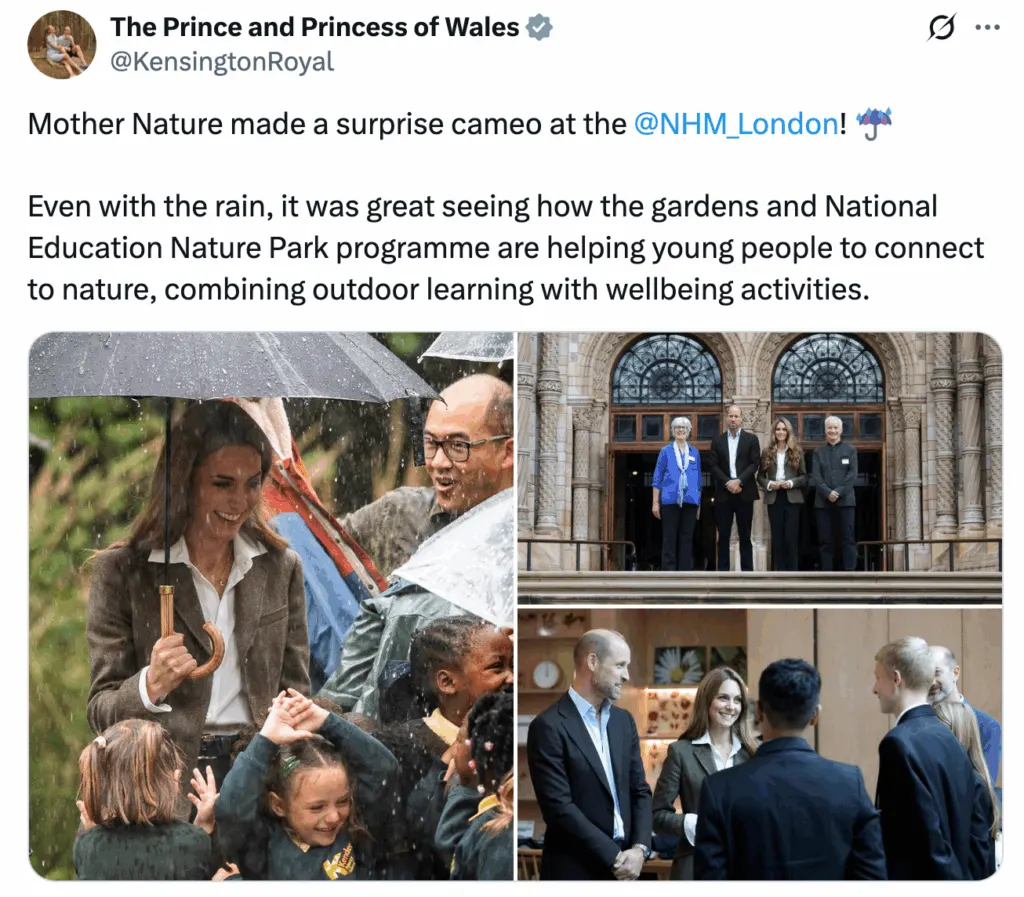This screenshot has width=1024, height=897.
Task: Click the blue verified badge
Action: tap(539, 27)
